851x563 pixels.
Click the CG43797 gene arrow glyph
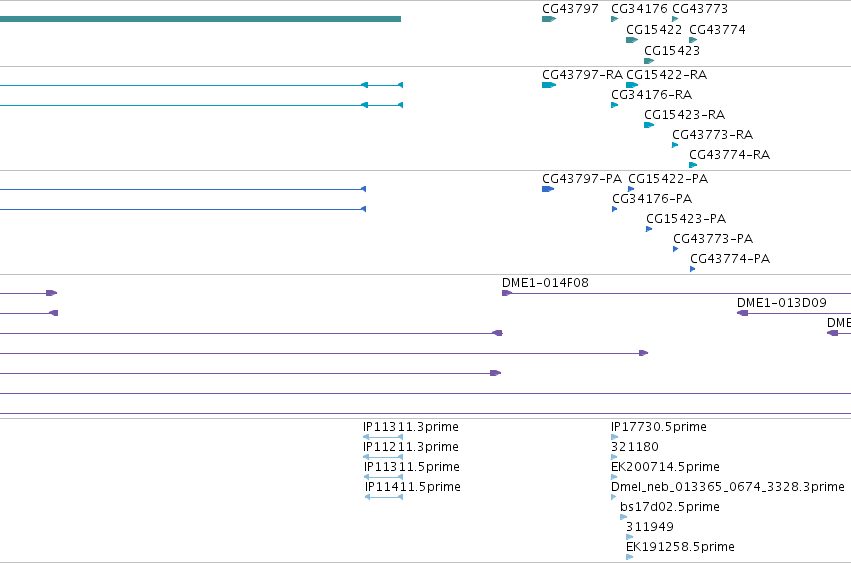pyautogui.click(x=549, y=19)
